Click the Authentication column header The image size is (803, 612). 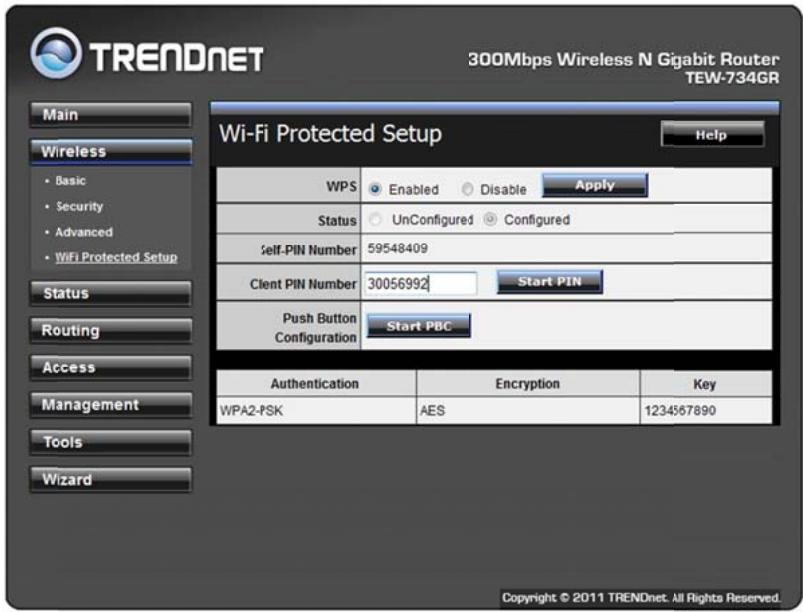[314, 384]
